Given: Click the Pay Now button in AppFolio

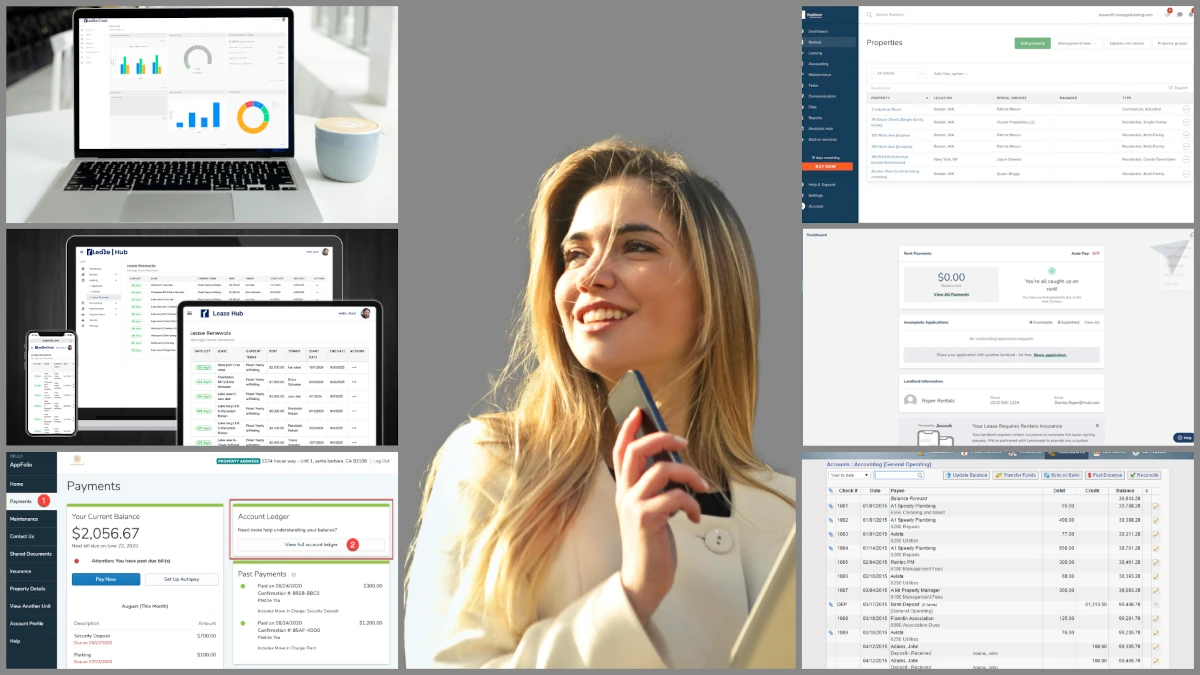Looking at the screenshot, I should pos(105,579).
